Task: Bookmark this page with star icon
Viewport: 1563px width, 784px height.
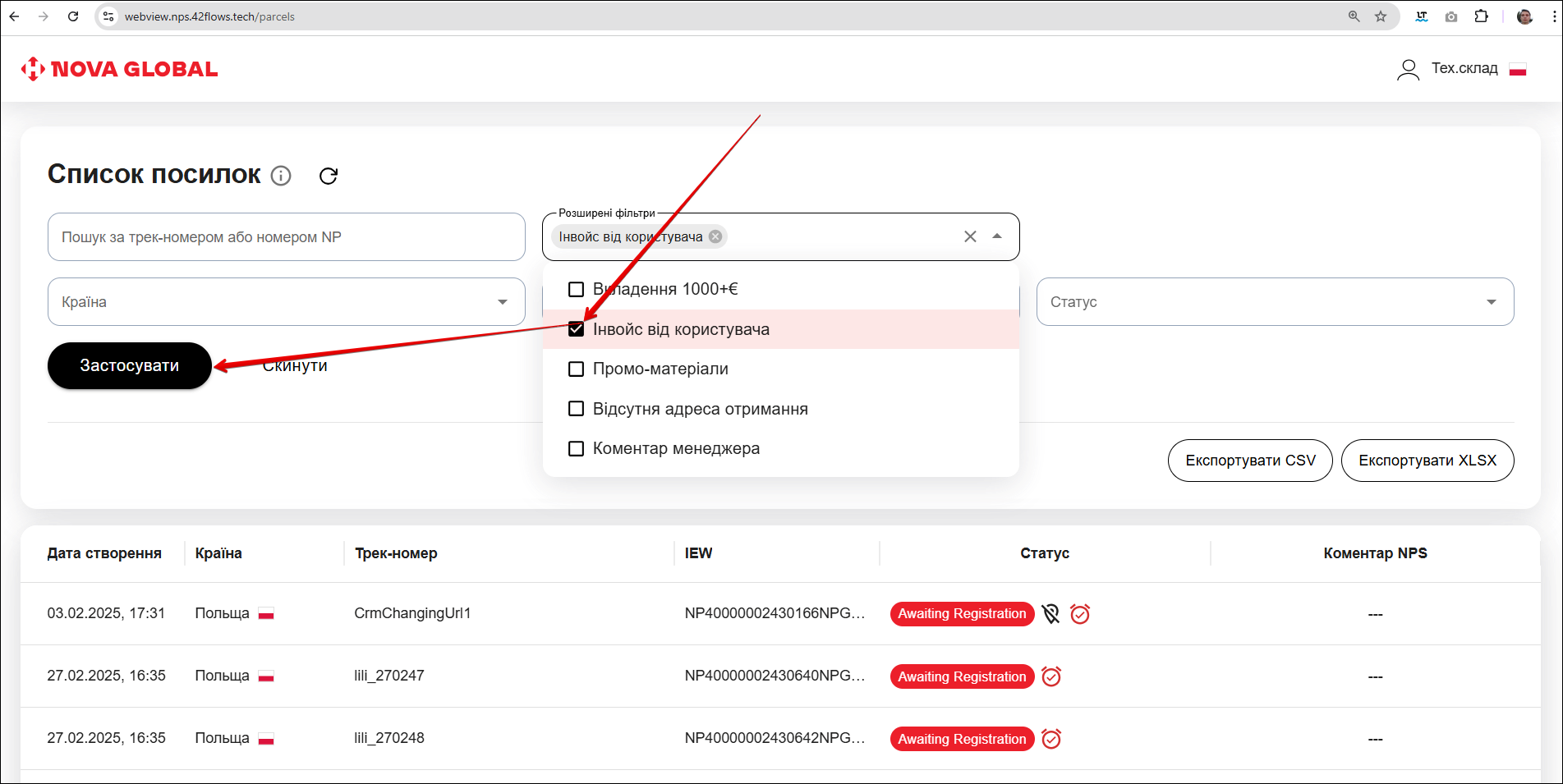Action: pos(1381,16)
